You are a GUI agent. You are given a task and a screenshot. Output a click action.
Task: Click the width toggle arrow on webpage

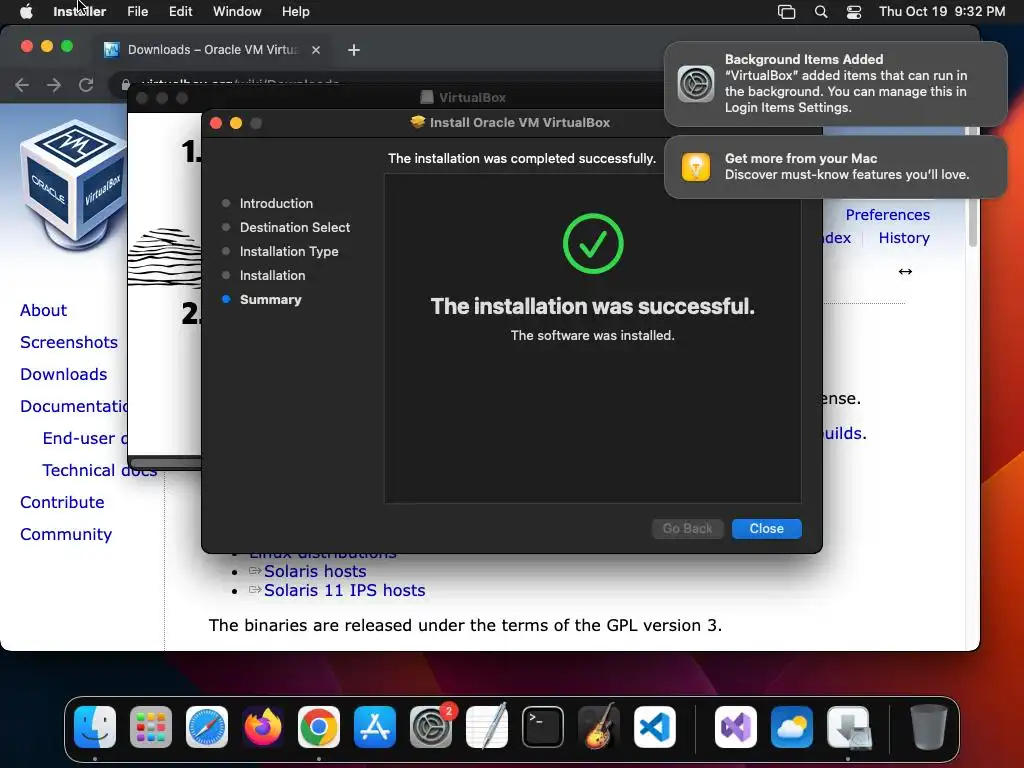pos(905,272)
